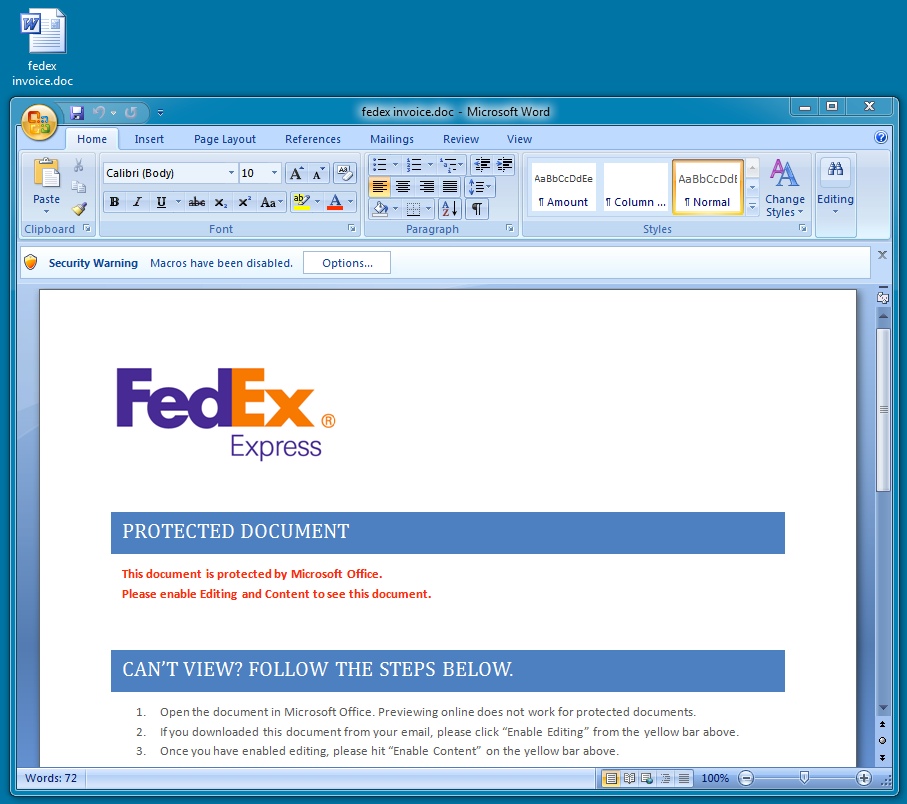
Task: Apply a numbered list
Action: point(414,165)
